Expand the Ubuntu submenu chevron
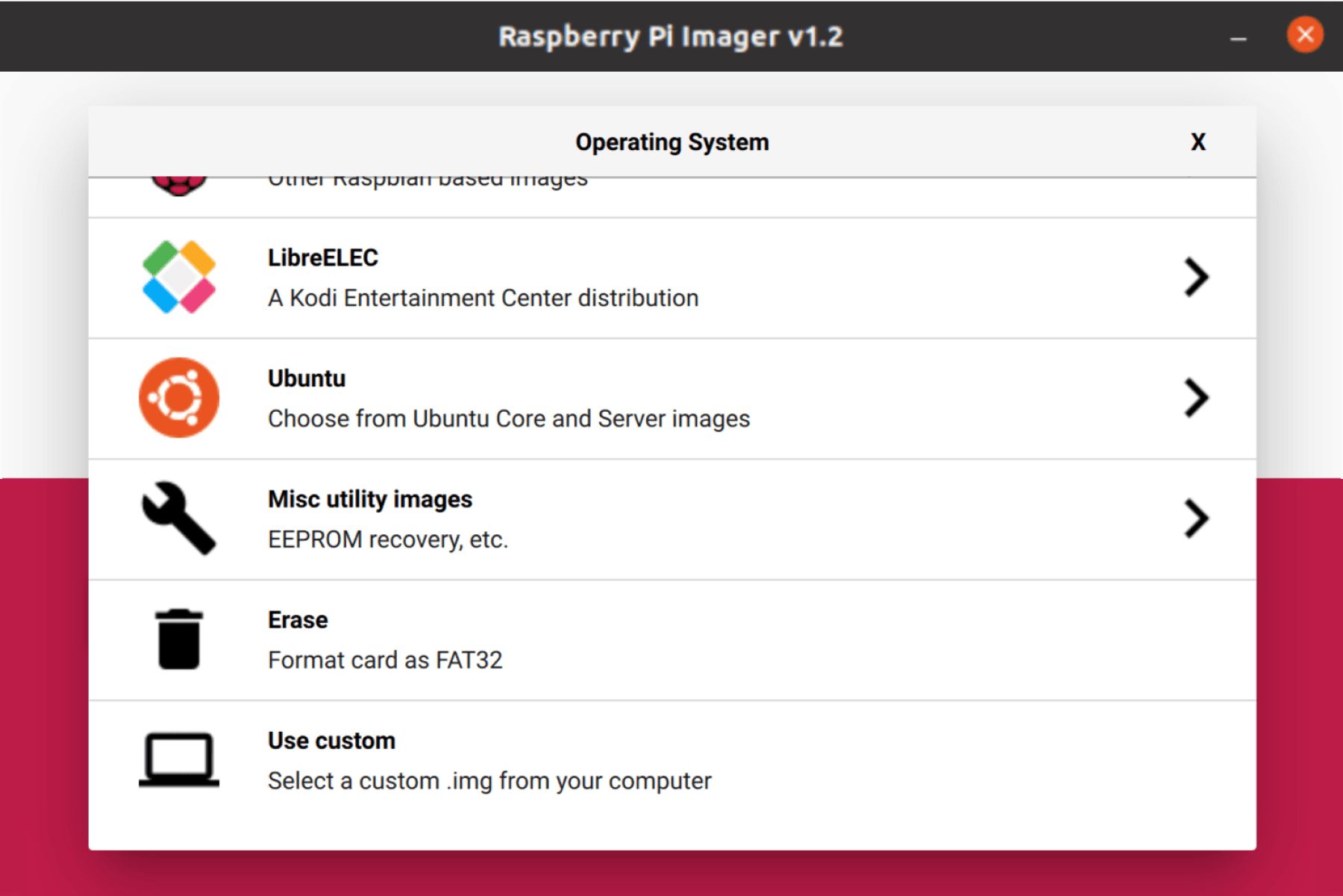The image size is (1343, 896). click(x=1196, y=398)
